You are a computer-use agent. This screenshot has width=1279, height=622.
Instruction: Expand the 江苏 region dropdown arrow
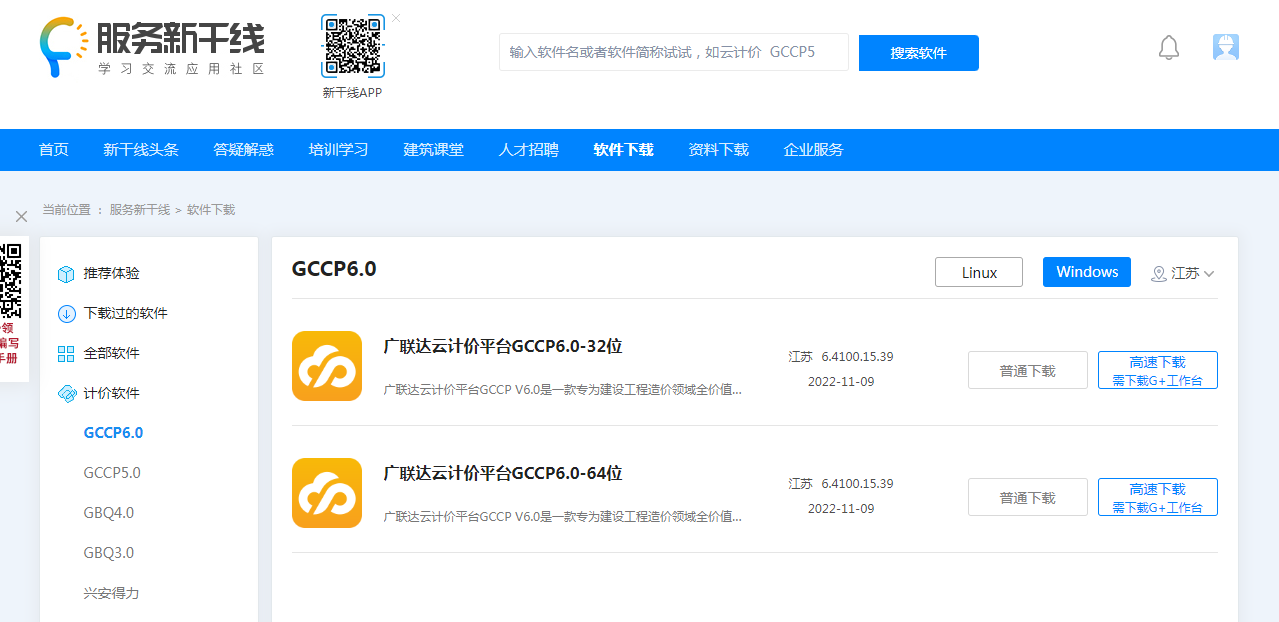coord(1209,274)
